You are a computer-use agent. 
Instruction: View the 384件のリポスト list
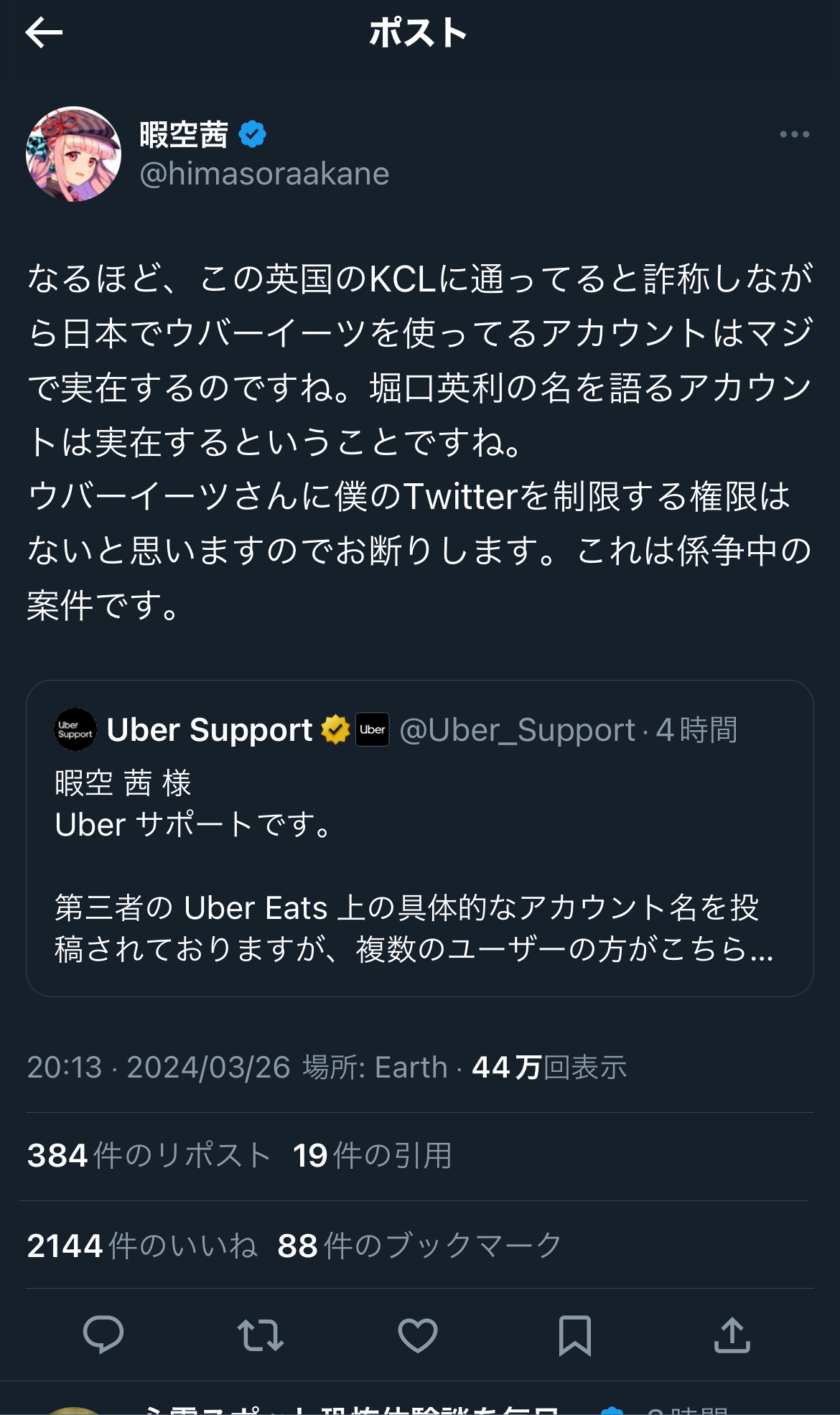click(x=149, y=1156)
